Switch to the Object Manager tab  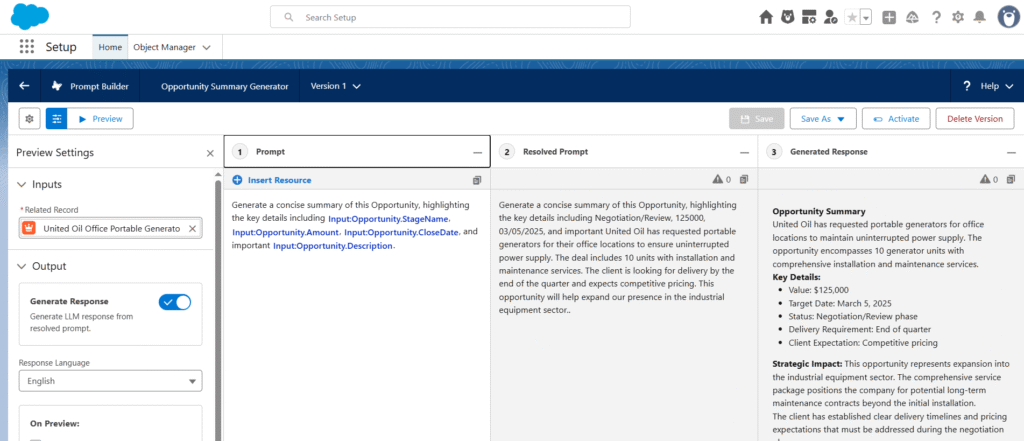coord(171,47)
